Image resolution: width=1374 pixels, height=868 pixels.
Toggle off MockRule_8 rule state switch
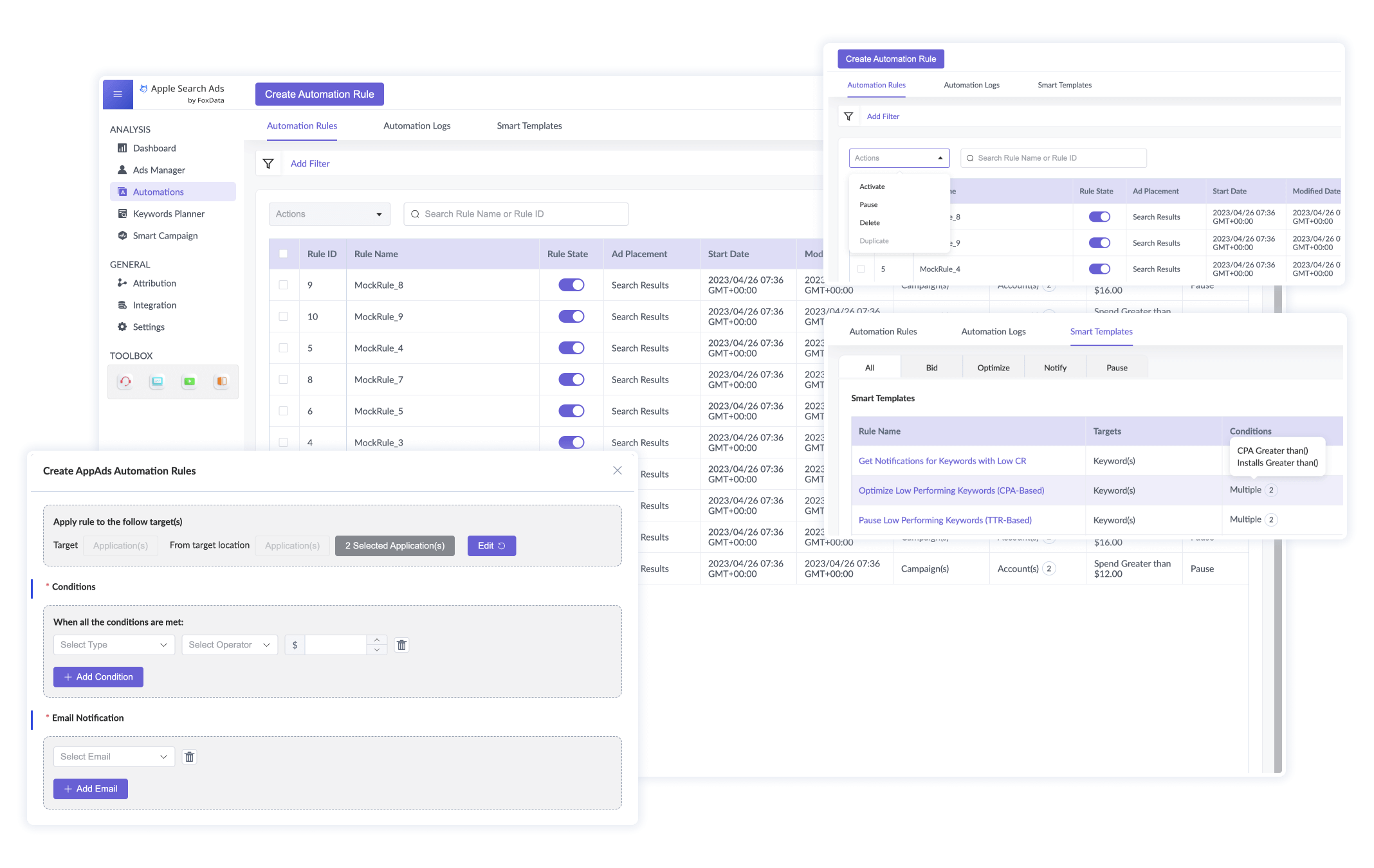[x=571, y=285]
